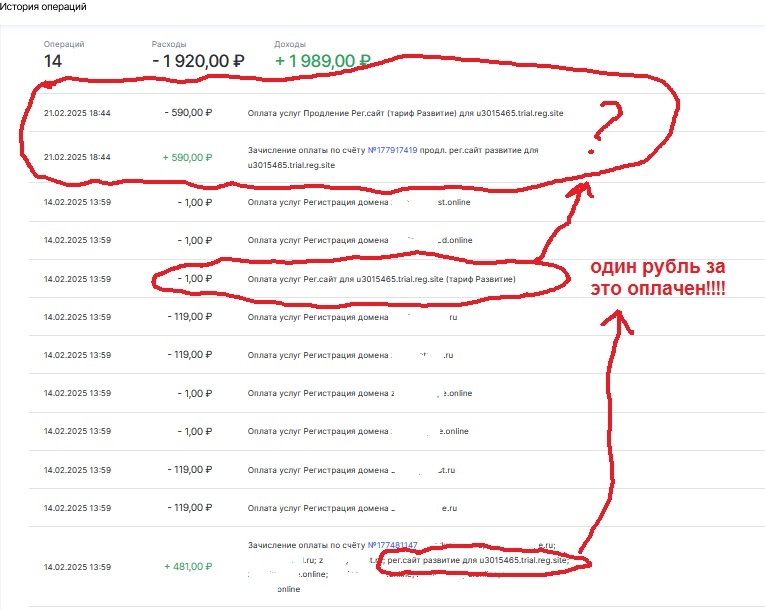The width and height of the screenshot is (765, 610).
Task: Select the +481,00 ₽ deposit amount
Action: click(x=188, y=567)
